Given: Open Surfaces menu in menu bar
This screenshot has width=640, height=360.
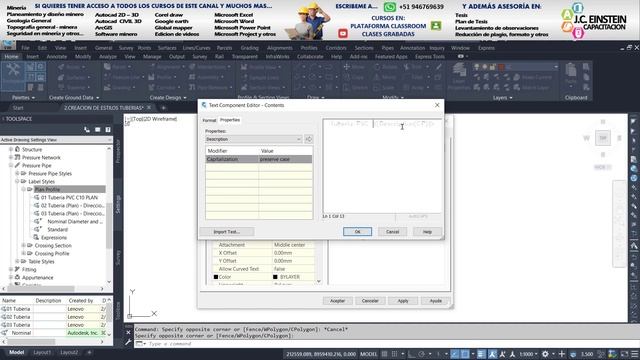Looking at the screenshot, I should point(167,48).
